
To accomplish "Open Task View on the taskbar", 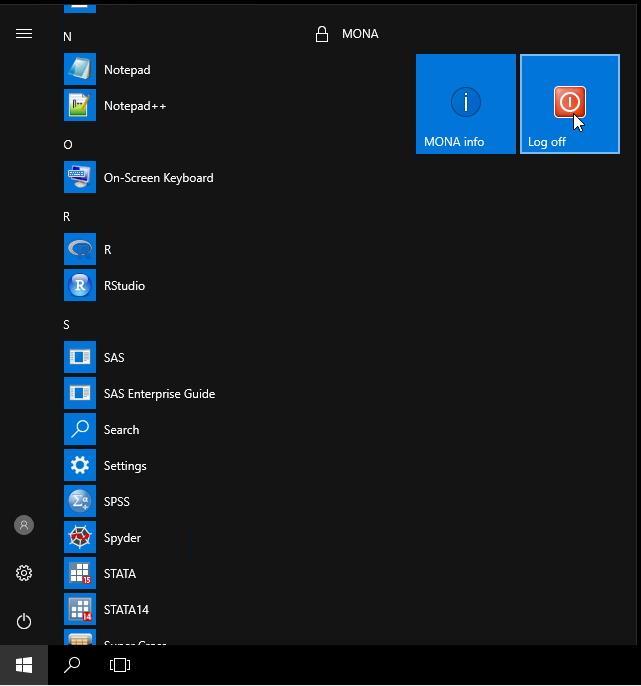I will tap(120, 665).
